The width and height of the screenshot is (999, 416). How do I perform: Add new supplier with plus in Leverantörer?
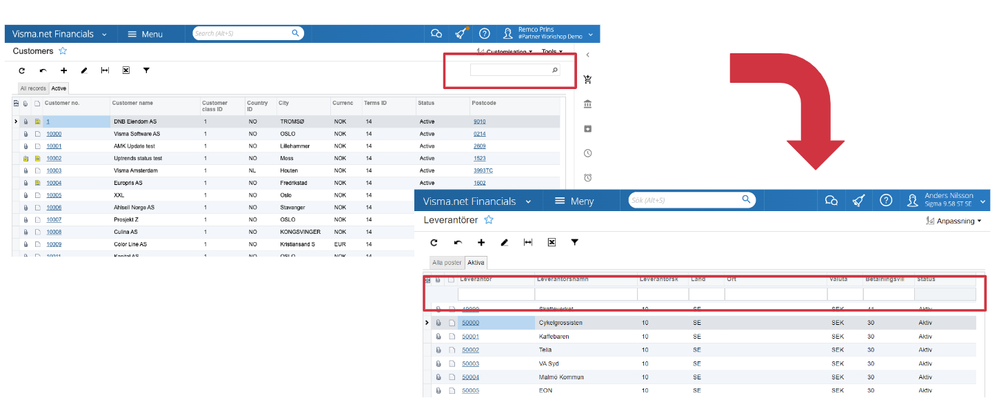[481, 243]
